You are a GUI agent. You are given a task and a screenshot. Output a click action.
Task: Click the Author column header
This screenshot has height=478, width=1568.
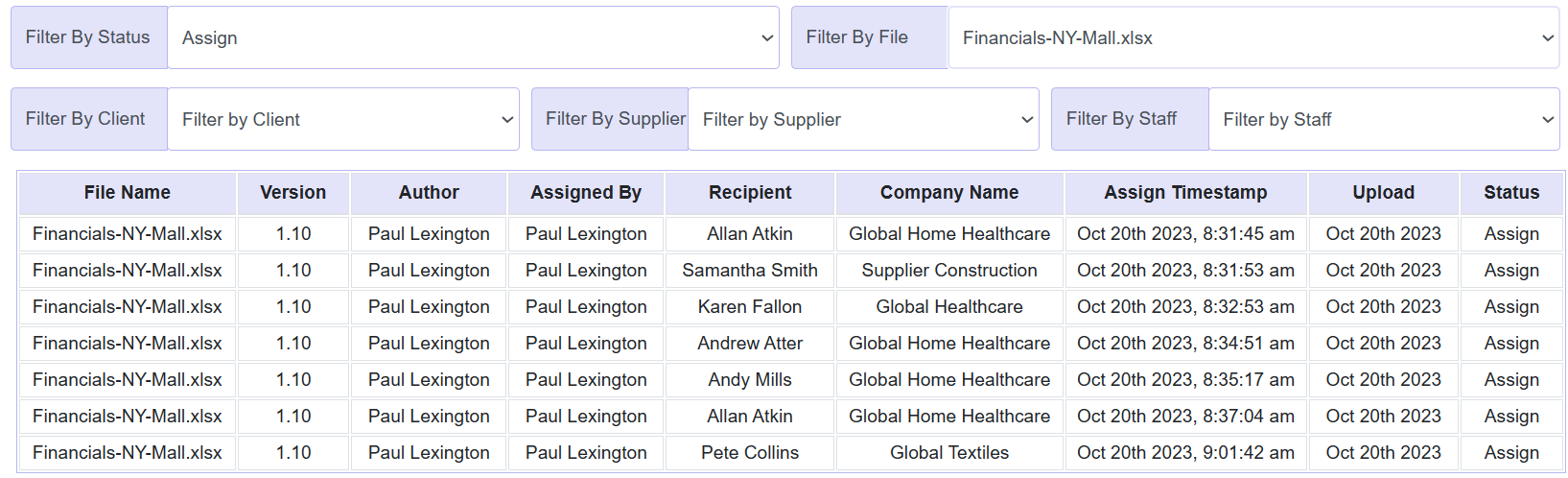tap(429, 193)
